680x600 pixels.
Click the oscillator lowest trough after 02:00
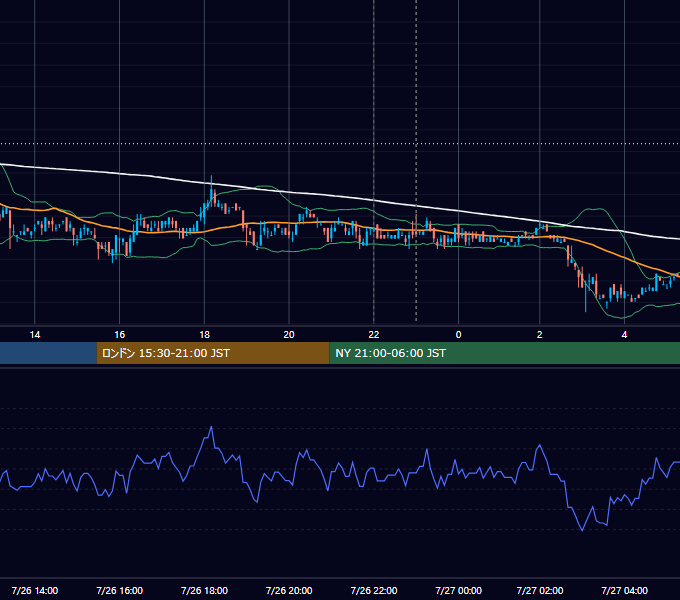pos(582,530)
